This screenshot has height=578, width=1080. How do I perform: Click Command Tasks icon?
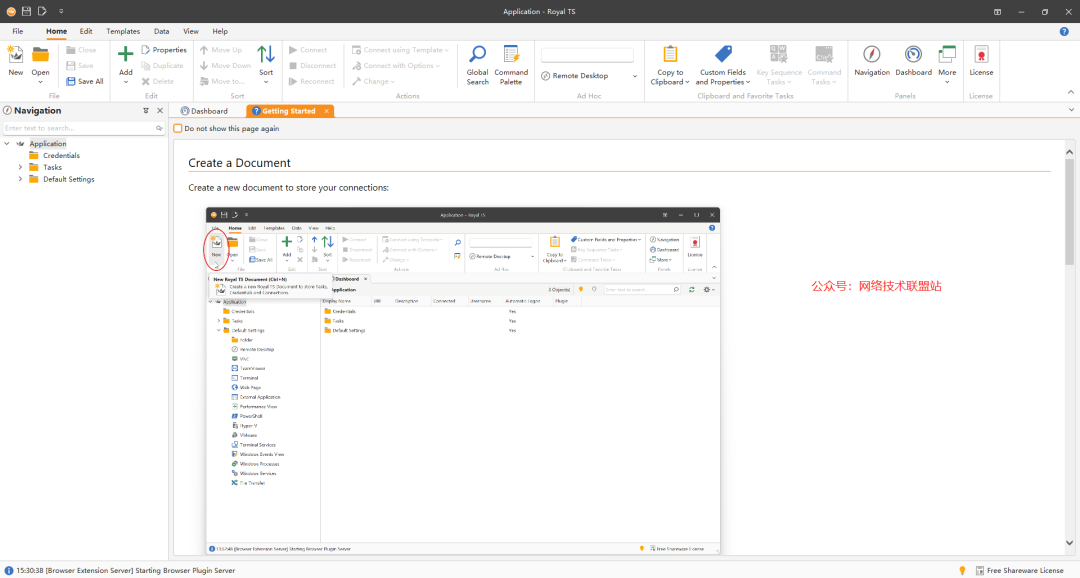coord(824,54)
